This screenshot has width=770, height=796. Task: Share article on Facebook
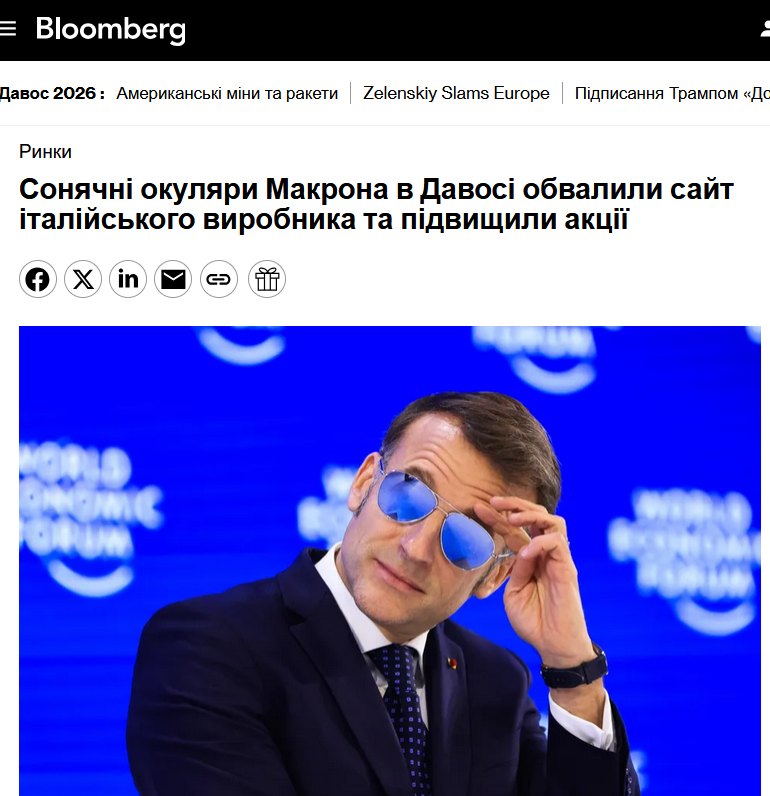(38, 279)
